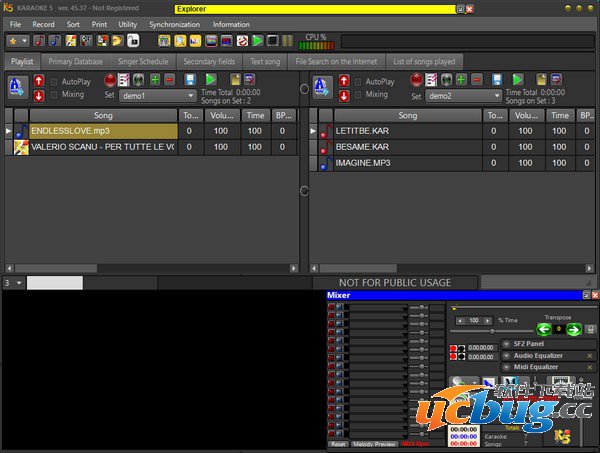Click the red record button in left playlist
Image resolution: width=600 pixels, height=453 pixels.
[110, 80]
